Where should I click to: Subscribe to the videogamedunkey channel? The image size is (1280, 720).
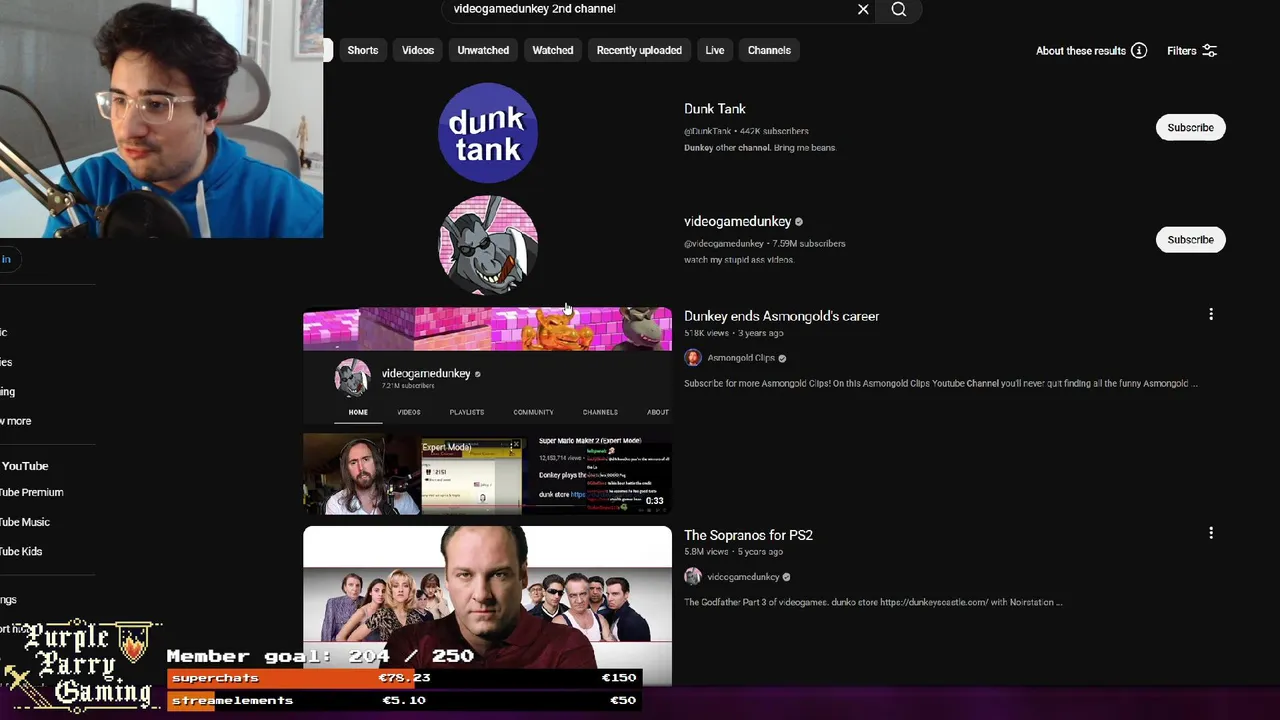coord(1191,240)
